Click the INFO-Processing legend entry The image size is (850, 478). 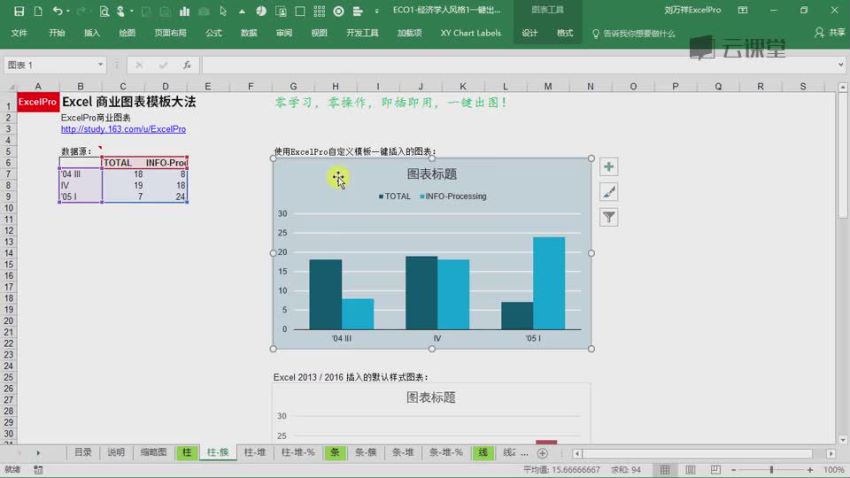(x=453, y=196)
